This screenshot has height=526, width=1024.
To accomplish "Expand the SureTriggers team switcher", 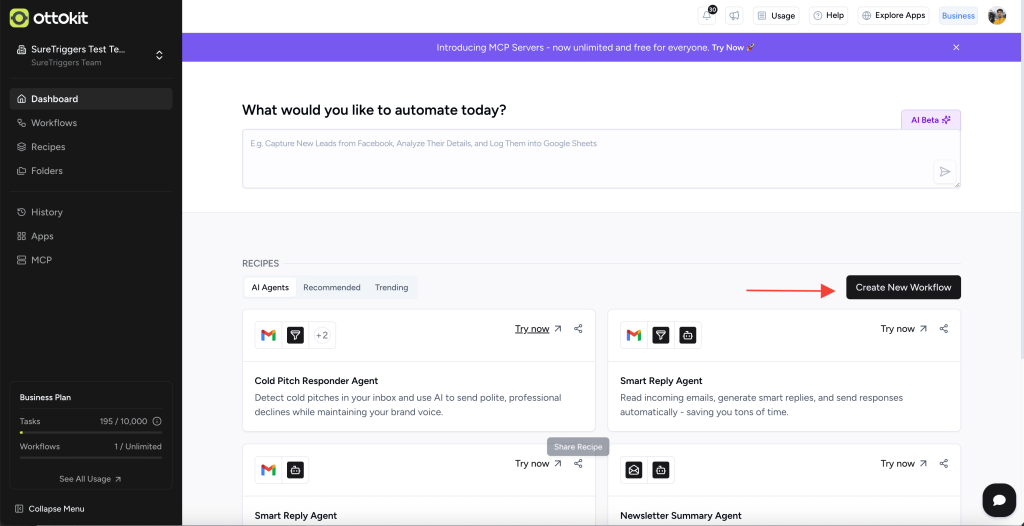I will tap(159, 55).
